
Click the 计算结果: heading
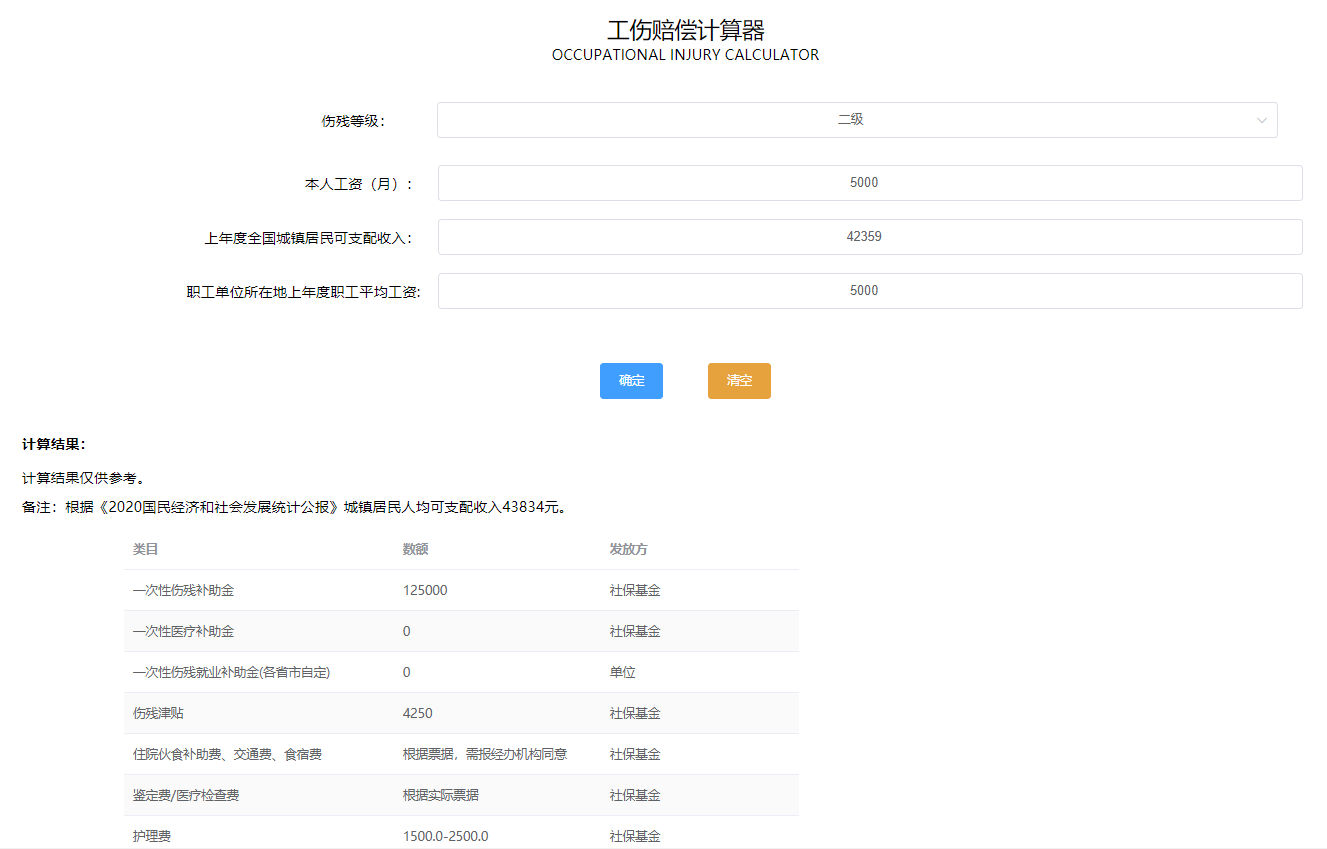point(54,444)
